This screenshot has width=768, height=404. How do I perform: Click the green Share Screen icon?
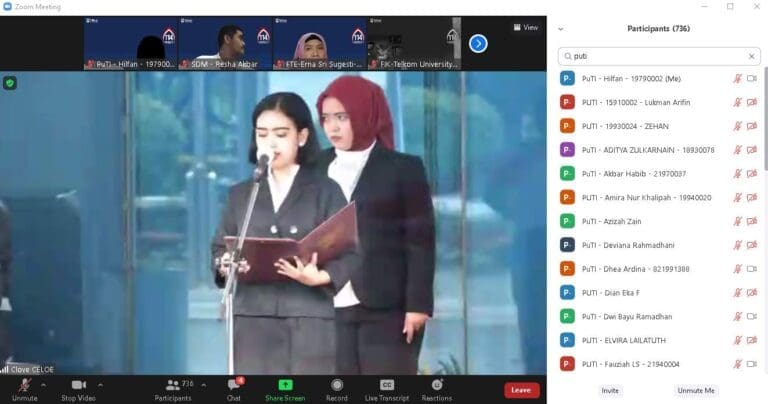285,385
